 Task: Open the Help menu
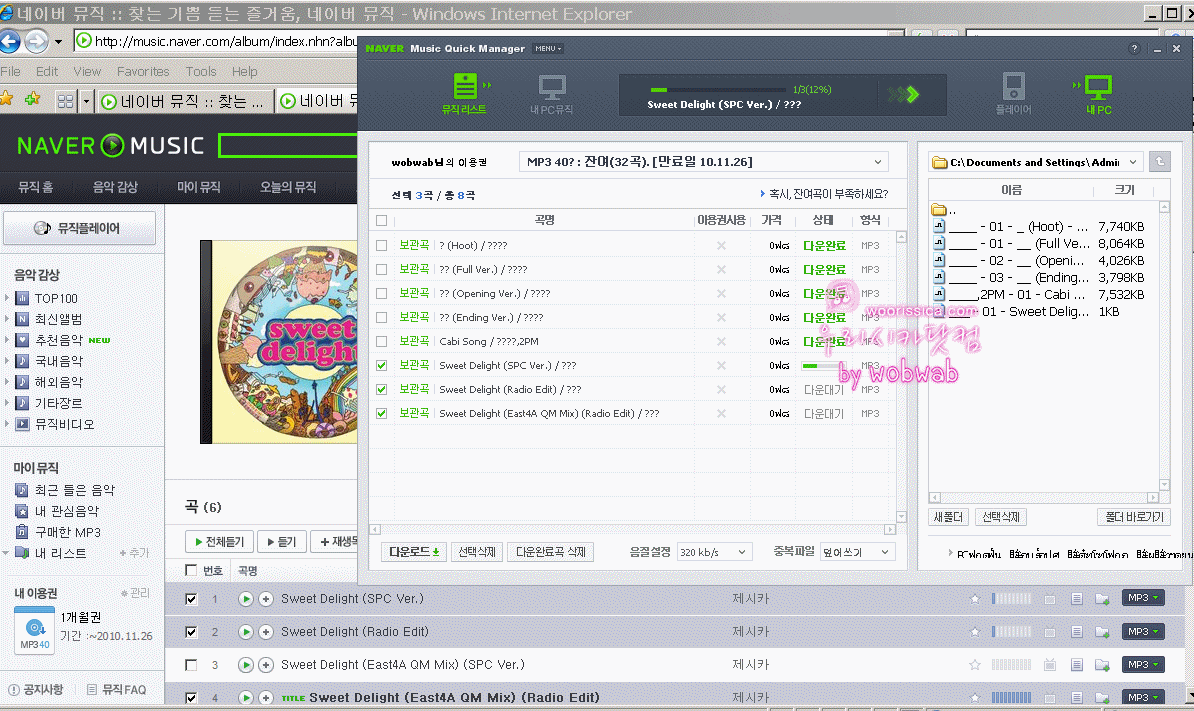[244, 72]
